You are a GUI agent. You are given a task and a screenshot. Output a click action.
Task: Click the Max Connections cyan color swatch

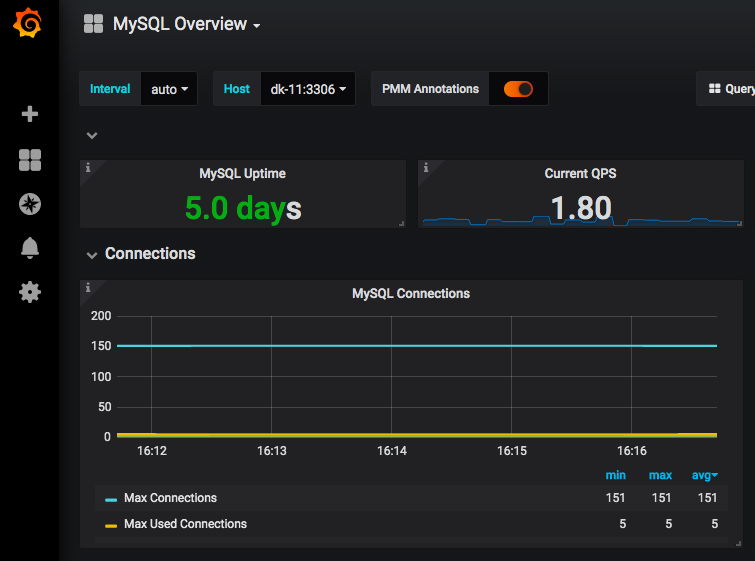click(111, 500)
